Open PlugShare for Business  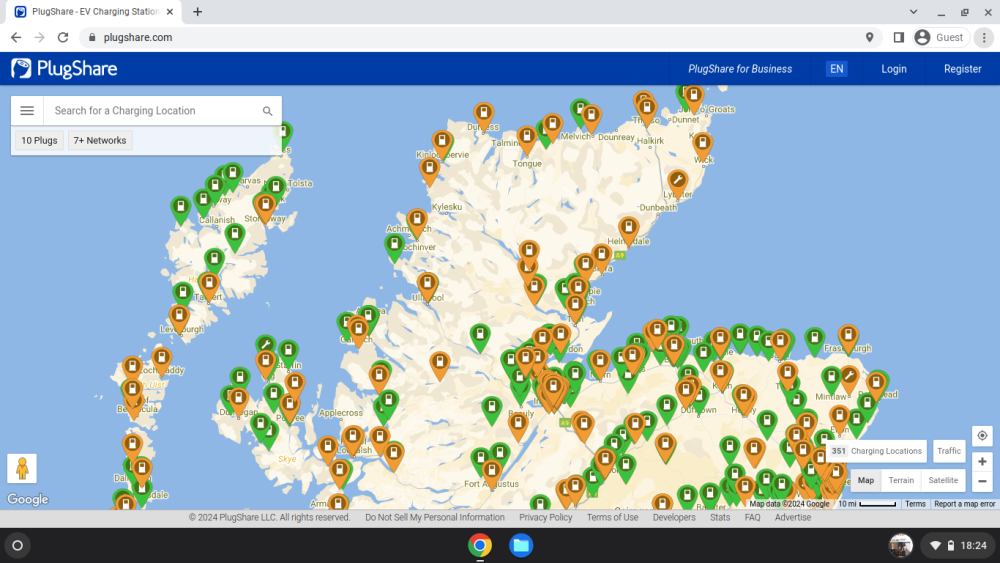coord(740,69)
